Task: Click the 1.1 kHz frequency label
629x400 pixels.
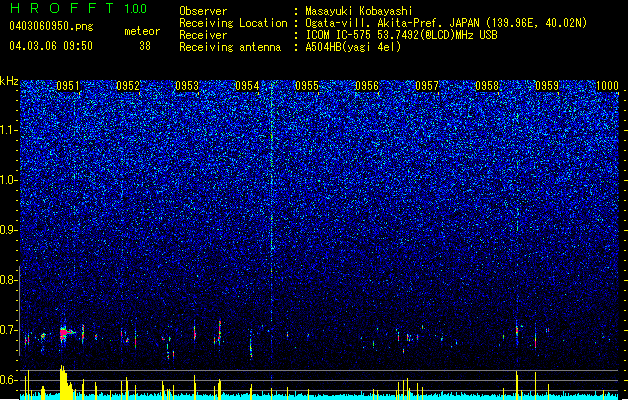Action: 7,131
